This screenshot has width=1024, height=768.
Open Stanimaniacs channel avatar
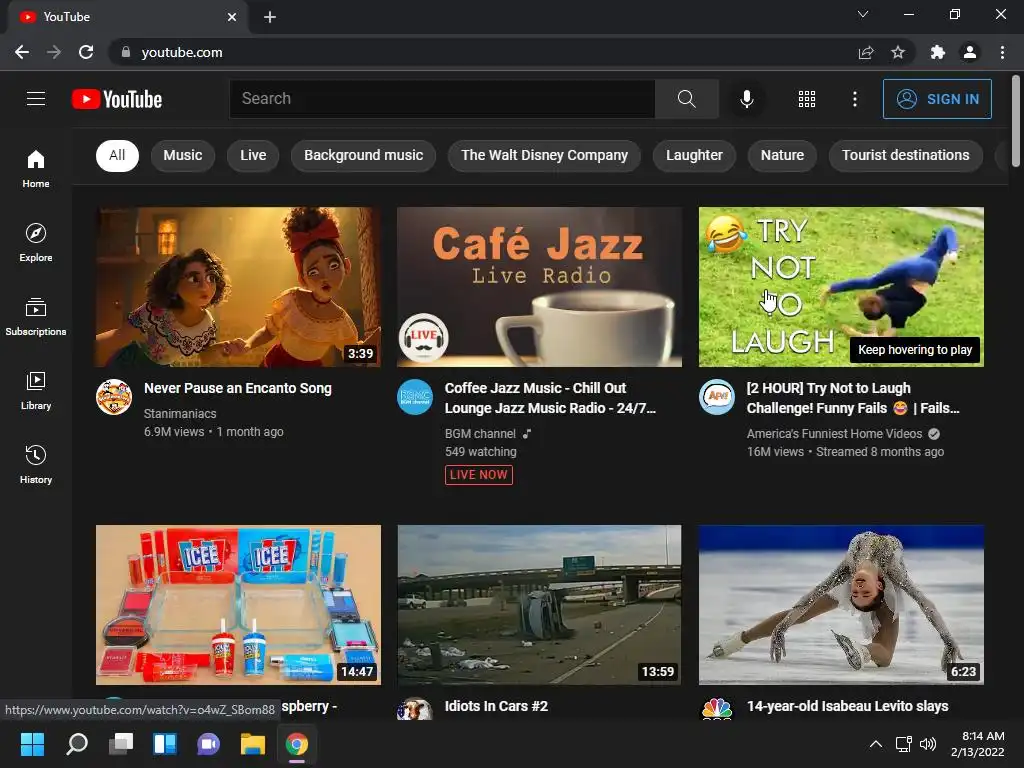point(114,397)
